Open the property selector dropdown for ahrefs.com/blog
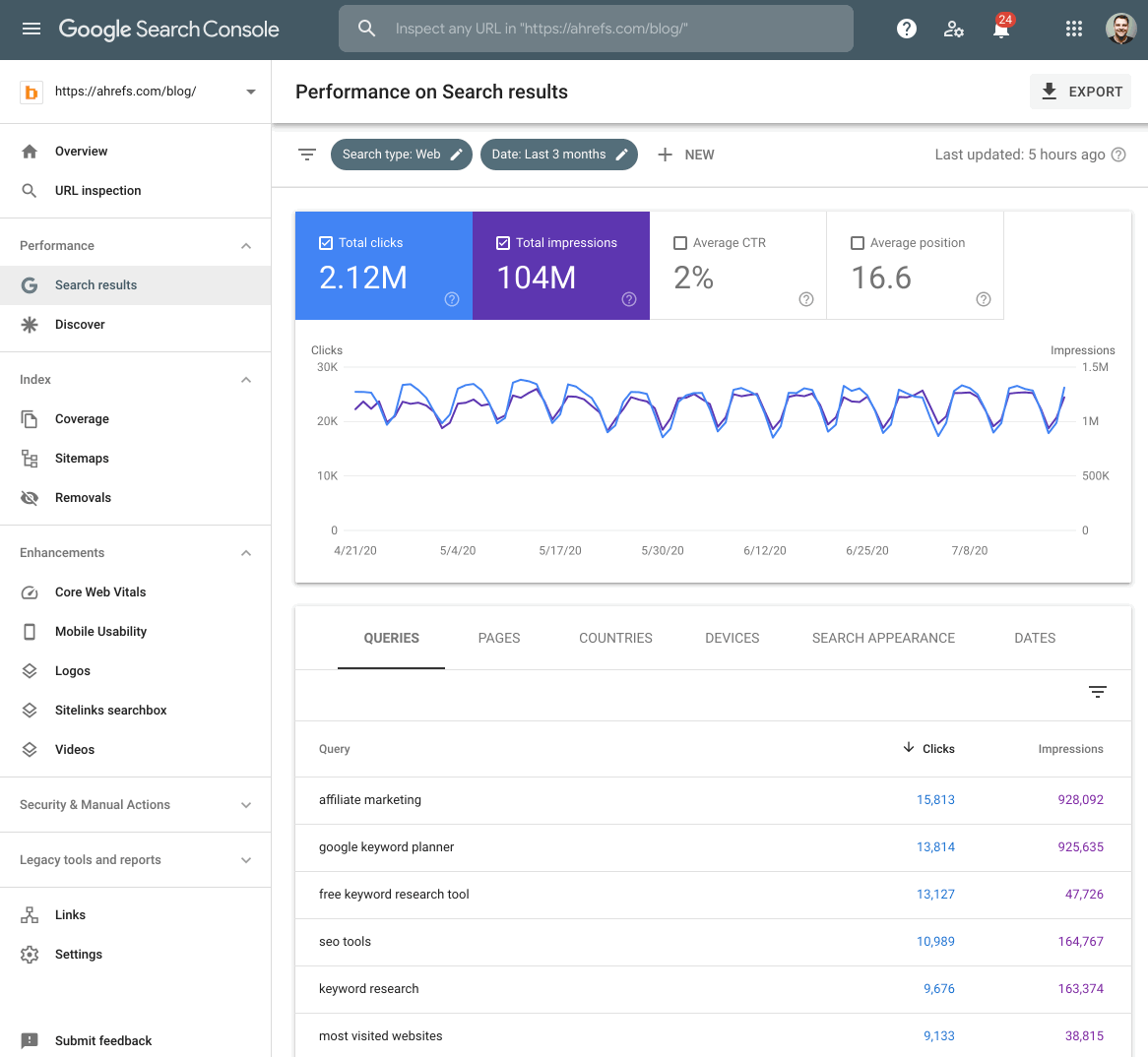Screen dimensions: 1148x1057 pyautogui.click(x=251, y=91)
